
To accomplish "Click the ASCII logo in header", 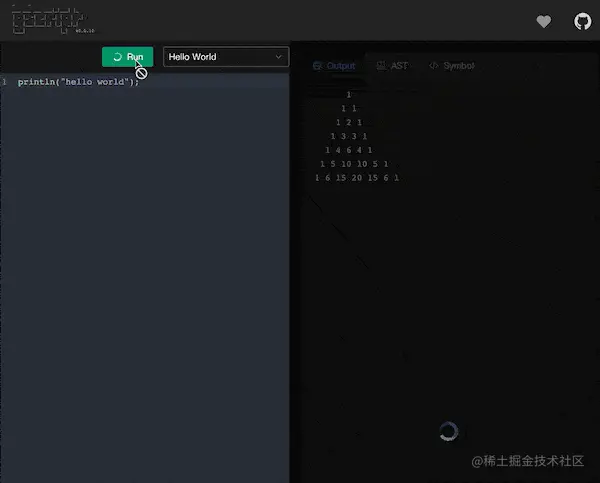I will click(x=53, y=20).
